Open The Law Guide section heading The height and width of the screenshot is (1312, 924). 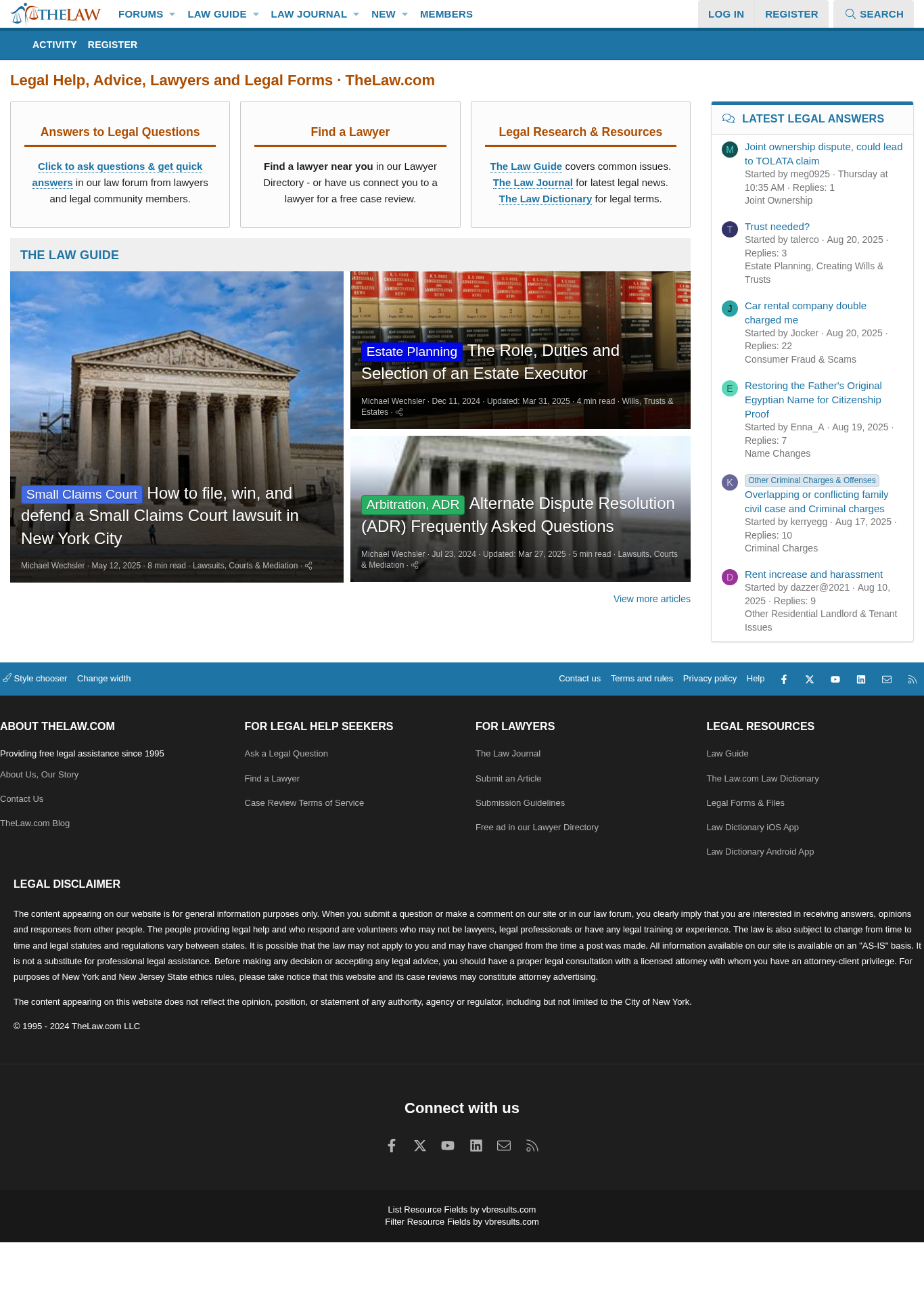pos(70,255)
